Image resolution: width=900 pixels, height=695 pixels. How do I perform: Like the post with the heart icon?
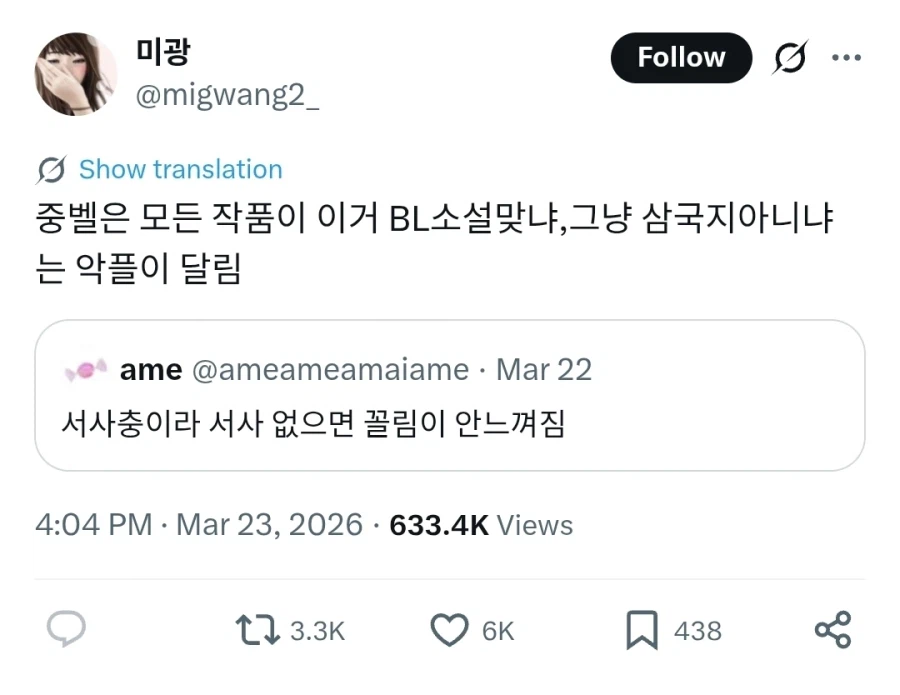[449, 631]
